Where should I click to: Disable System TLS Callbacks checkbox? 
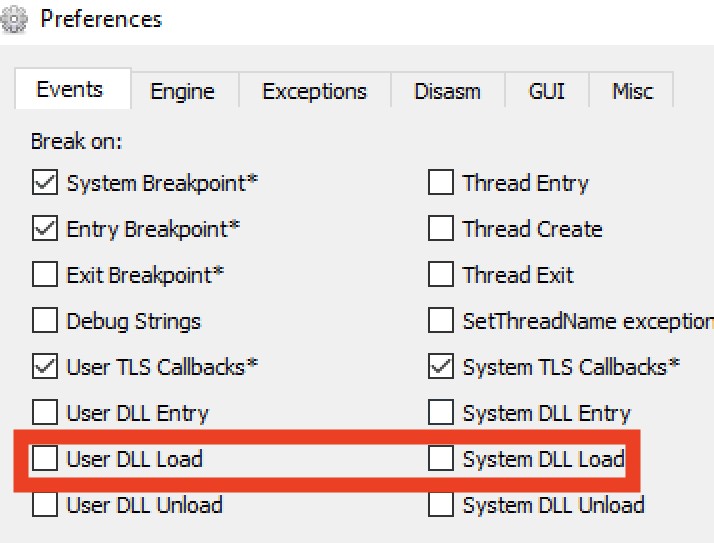pyautogui.click(x=441, y=367)
